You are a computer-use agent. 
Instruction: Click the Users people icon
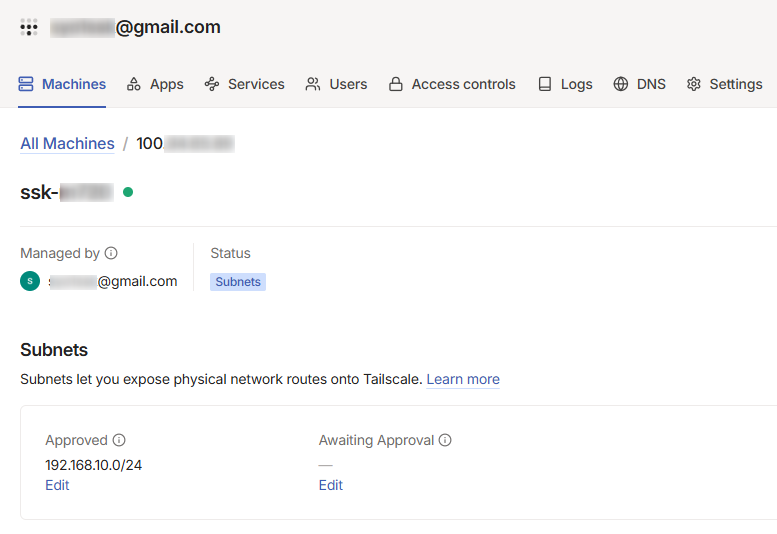coord(314,84)
